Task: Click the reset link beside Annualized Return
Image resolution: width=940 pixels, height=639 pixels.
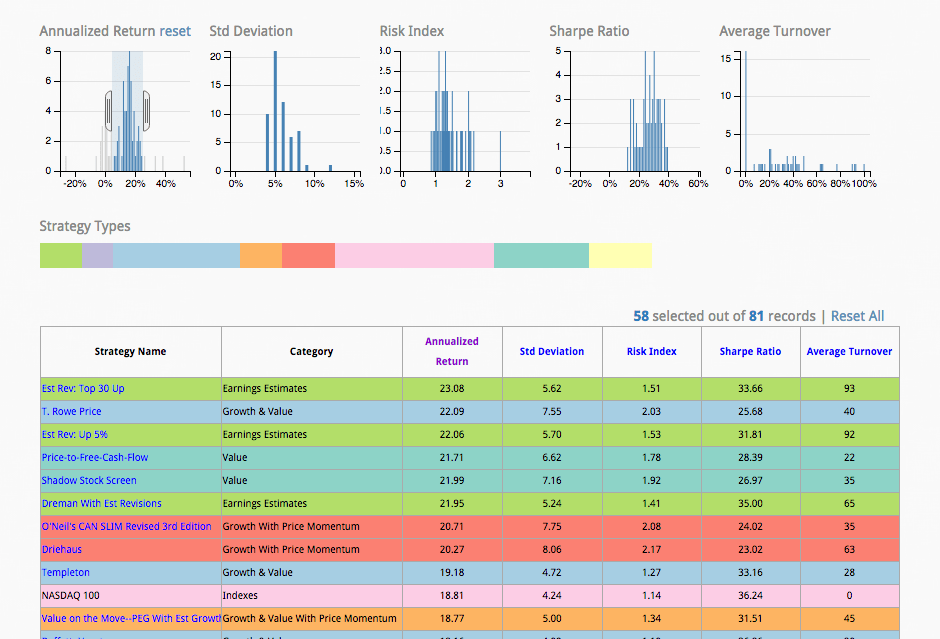Action: coord(174,31)
